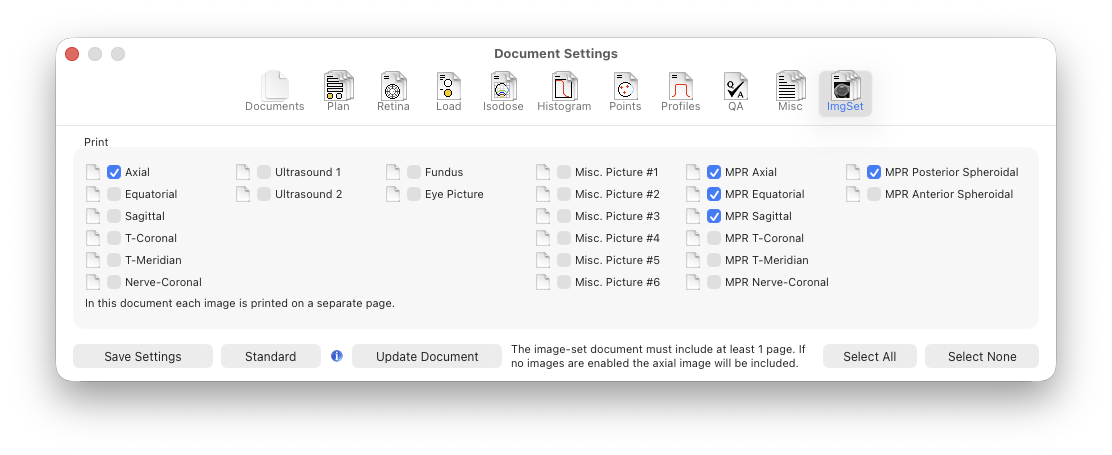Screen dimensions: 1112x455
Task: Turn off MPR Sagittal printing
Action: [x=714, y=216]
